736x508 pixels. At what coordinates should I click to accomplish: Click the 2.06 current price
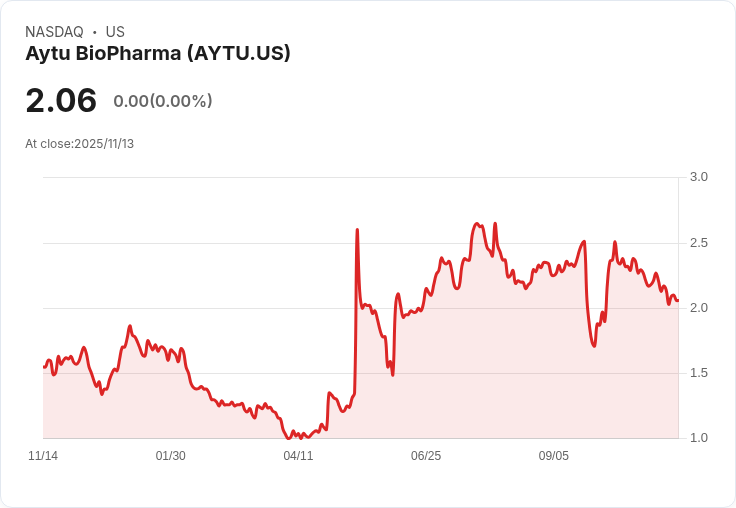click(x=61, y=100)
